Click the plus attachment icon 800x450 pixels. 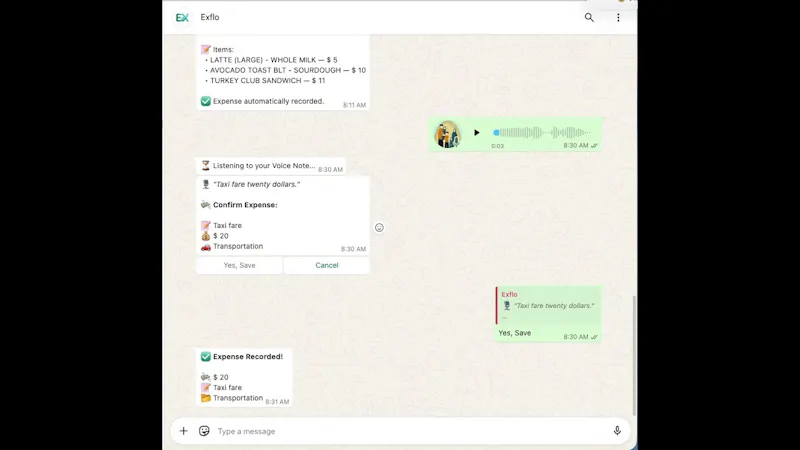click(x=184, y=431)
